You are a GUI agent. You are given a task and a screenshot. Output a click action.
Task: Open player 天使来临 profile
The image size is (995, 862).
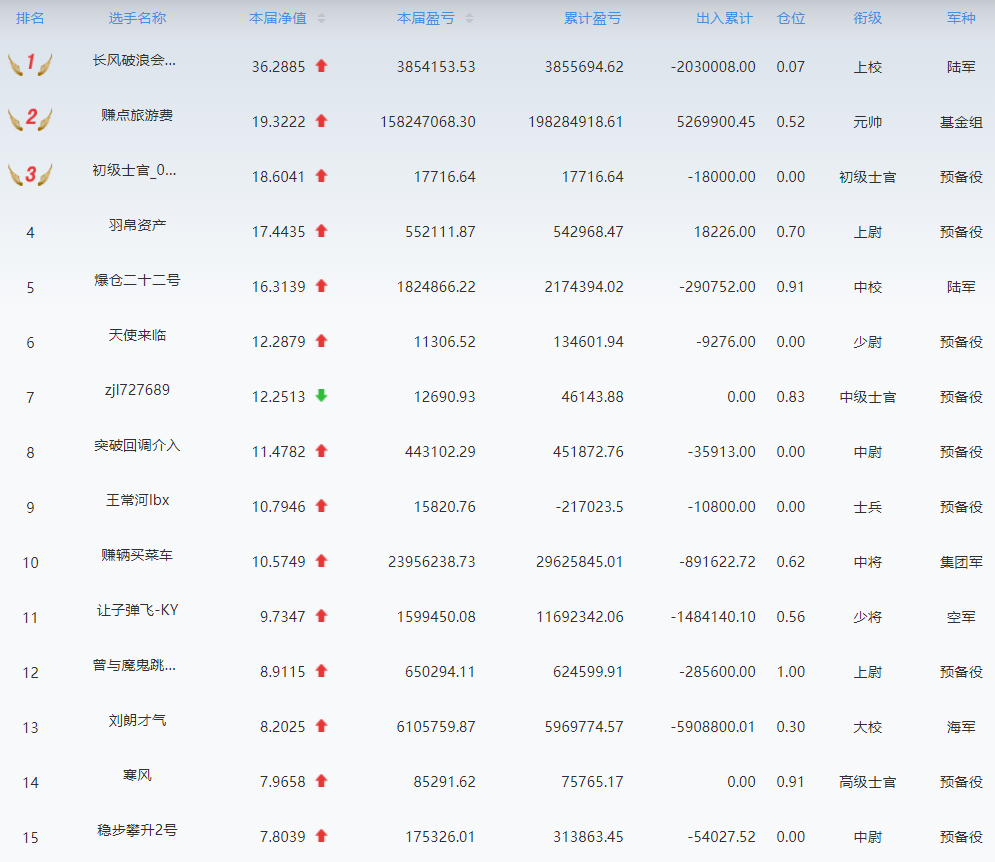[x=137, y=335]
